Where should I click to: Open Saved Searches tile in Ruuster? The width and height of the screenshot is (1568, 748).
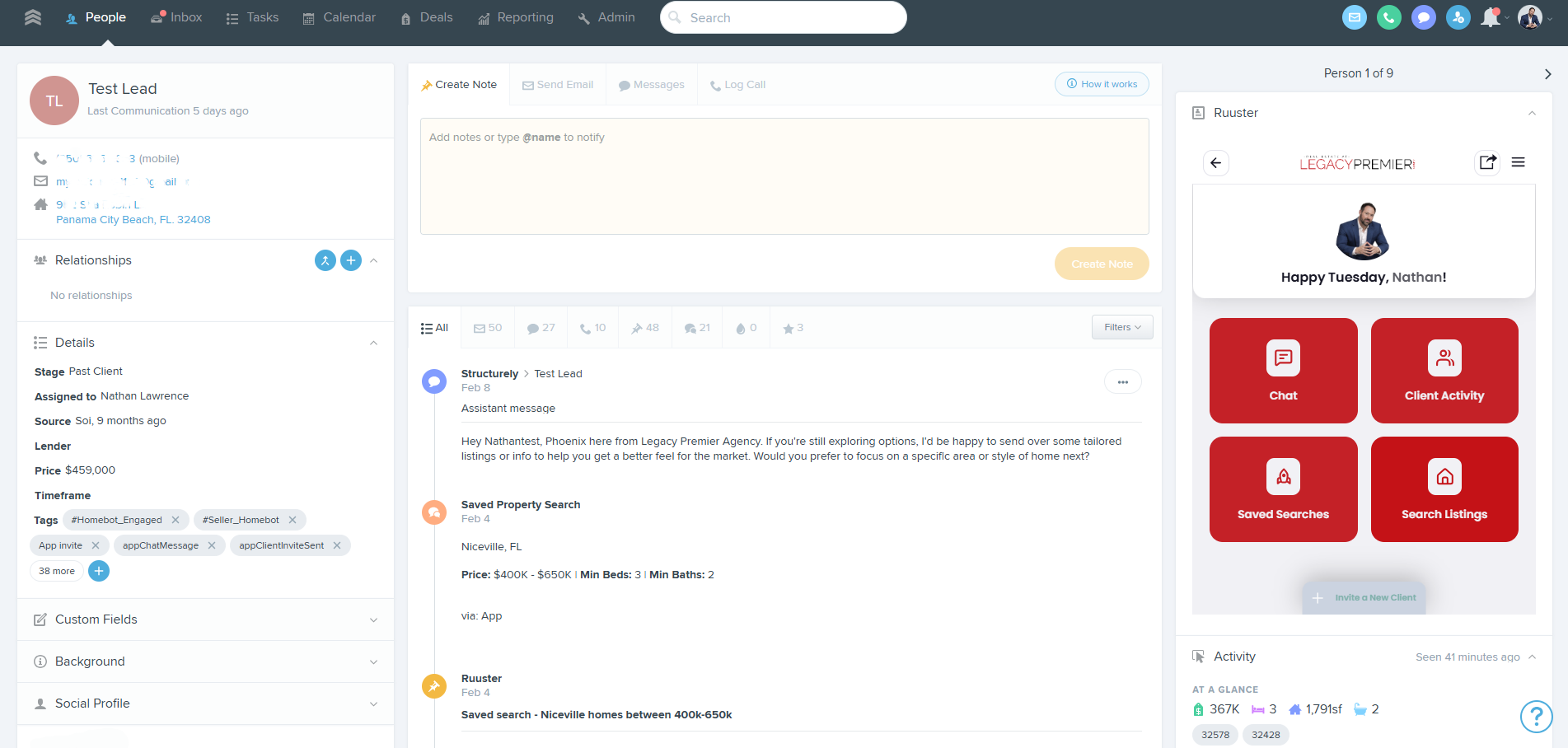tap(1283, 489)
